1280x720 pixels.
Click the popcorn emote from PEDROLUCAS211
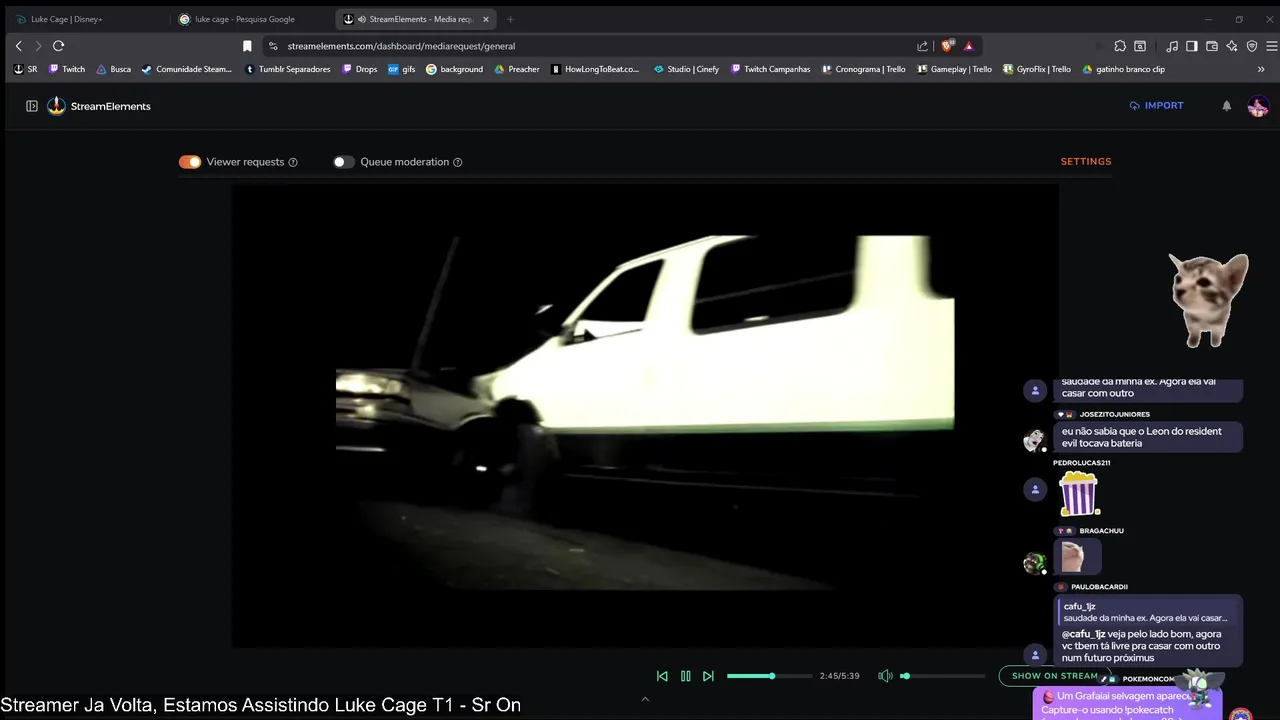[x=1078, y=494]
